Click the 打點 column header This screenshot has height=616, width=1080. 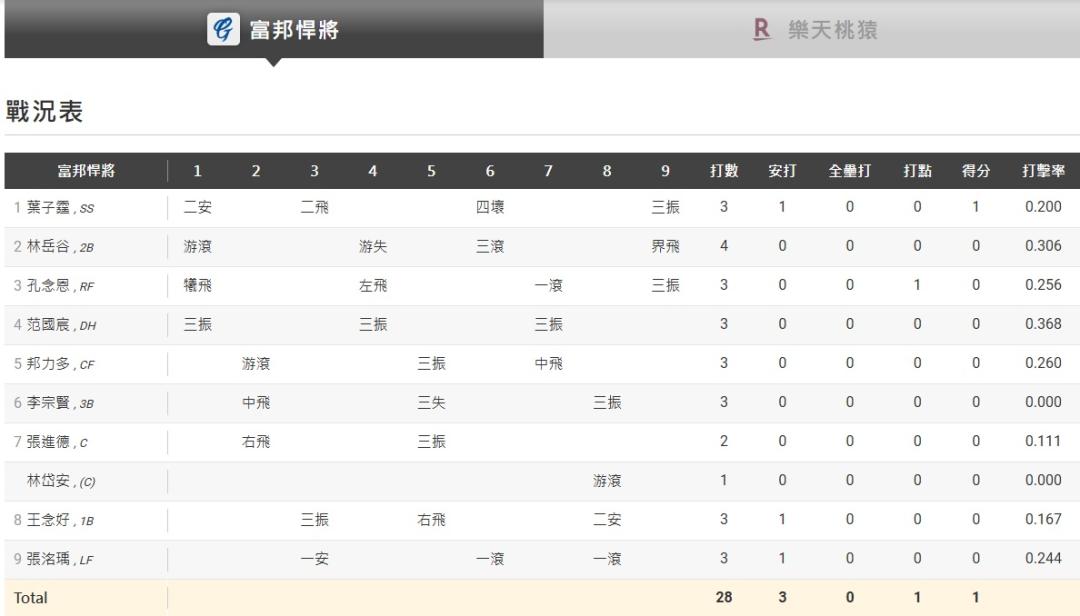point(918,171)
